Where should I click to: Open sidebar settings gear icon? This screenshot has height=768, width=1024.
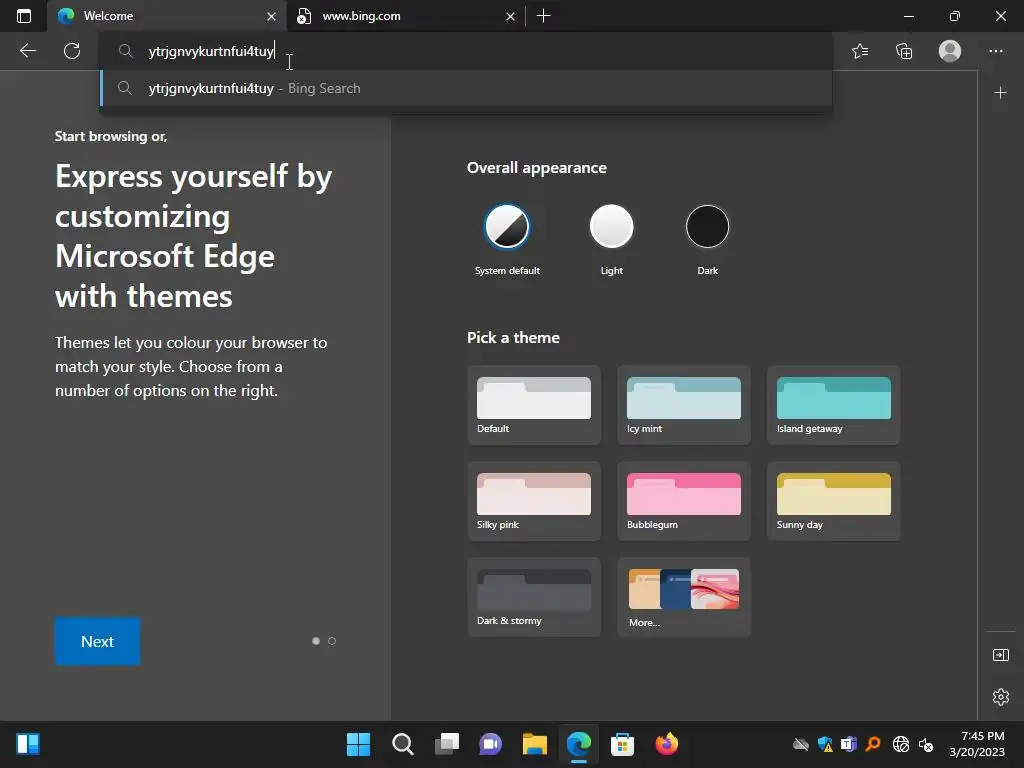click(1000, 697)
